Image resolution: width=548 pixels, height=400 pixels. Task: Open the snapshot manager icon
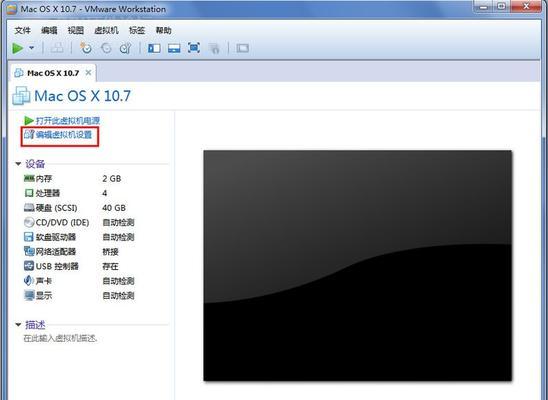pos(125,48)
